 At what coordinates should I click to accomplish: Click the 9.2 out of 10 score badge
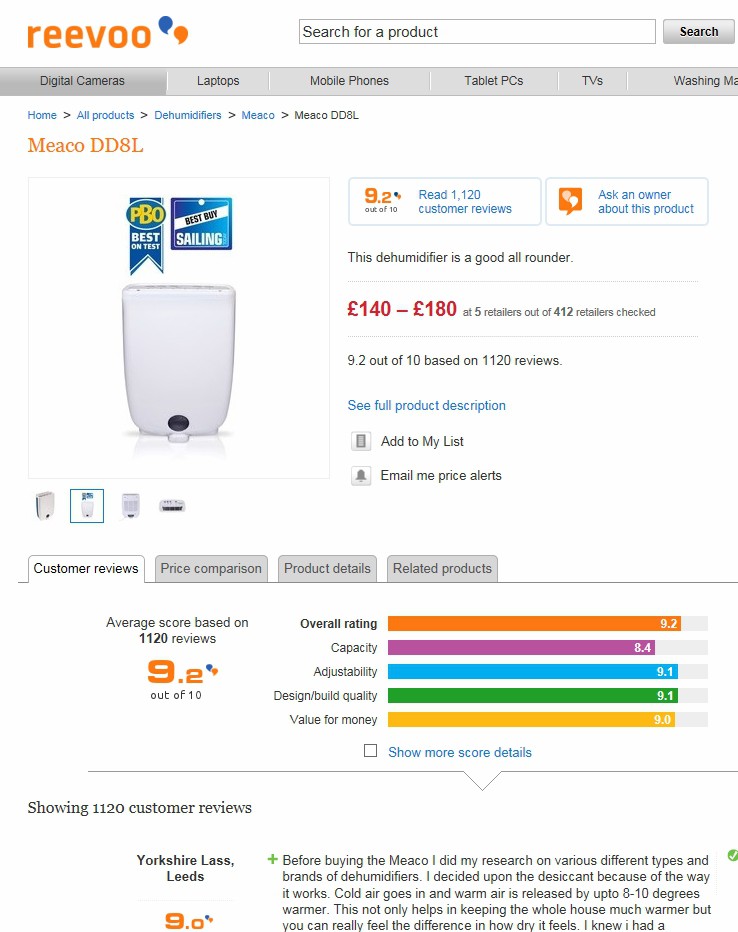382,200
